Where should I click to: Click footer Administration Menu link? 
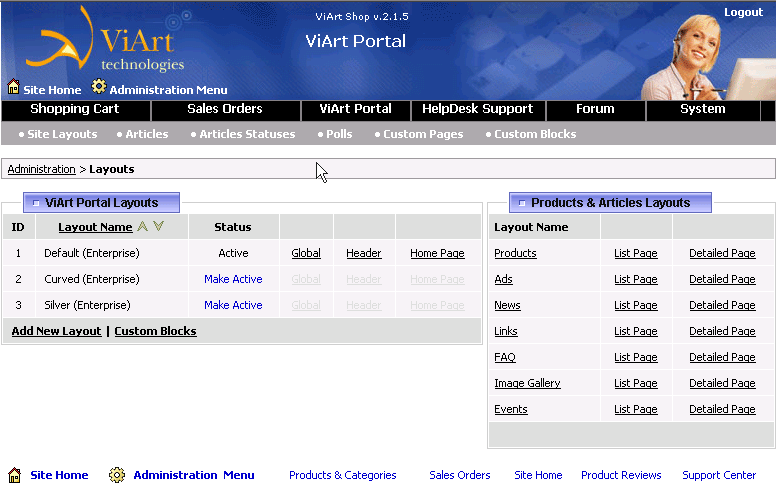(x=194, y=475)
